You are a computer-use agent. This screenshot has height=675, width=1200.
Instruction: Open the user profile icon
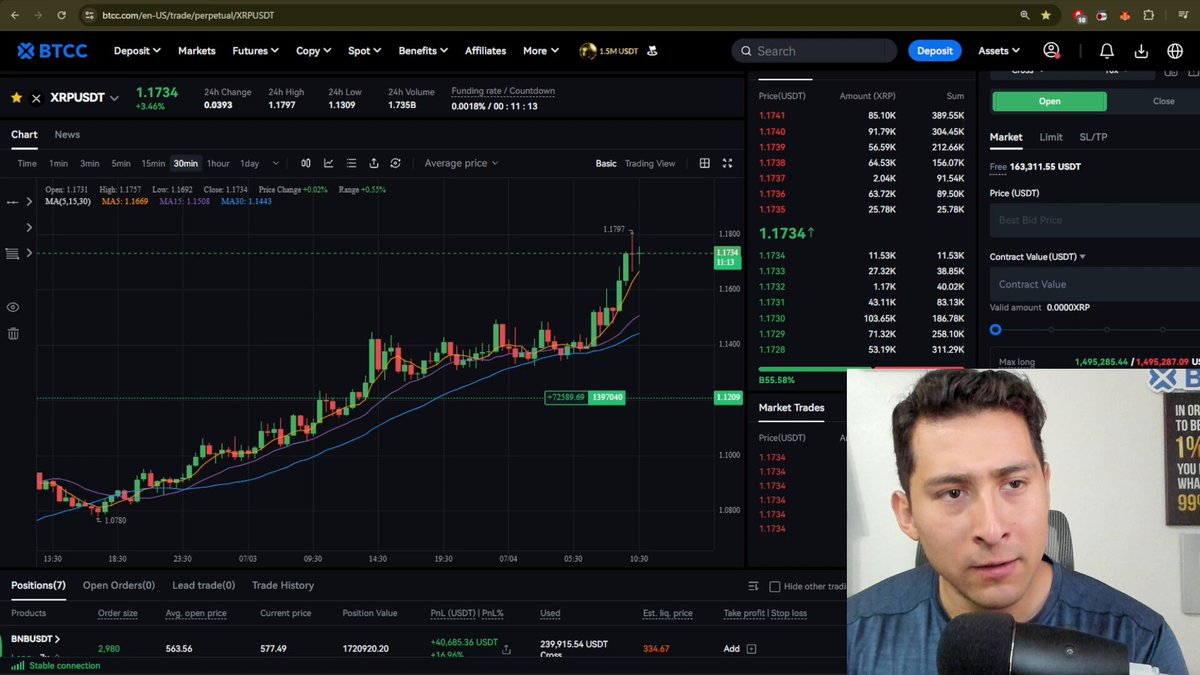pos(1051,50)
